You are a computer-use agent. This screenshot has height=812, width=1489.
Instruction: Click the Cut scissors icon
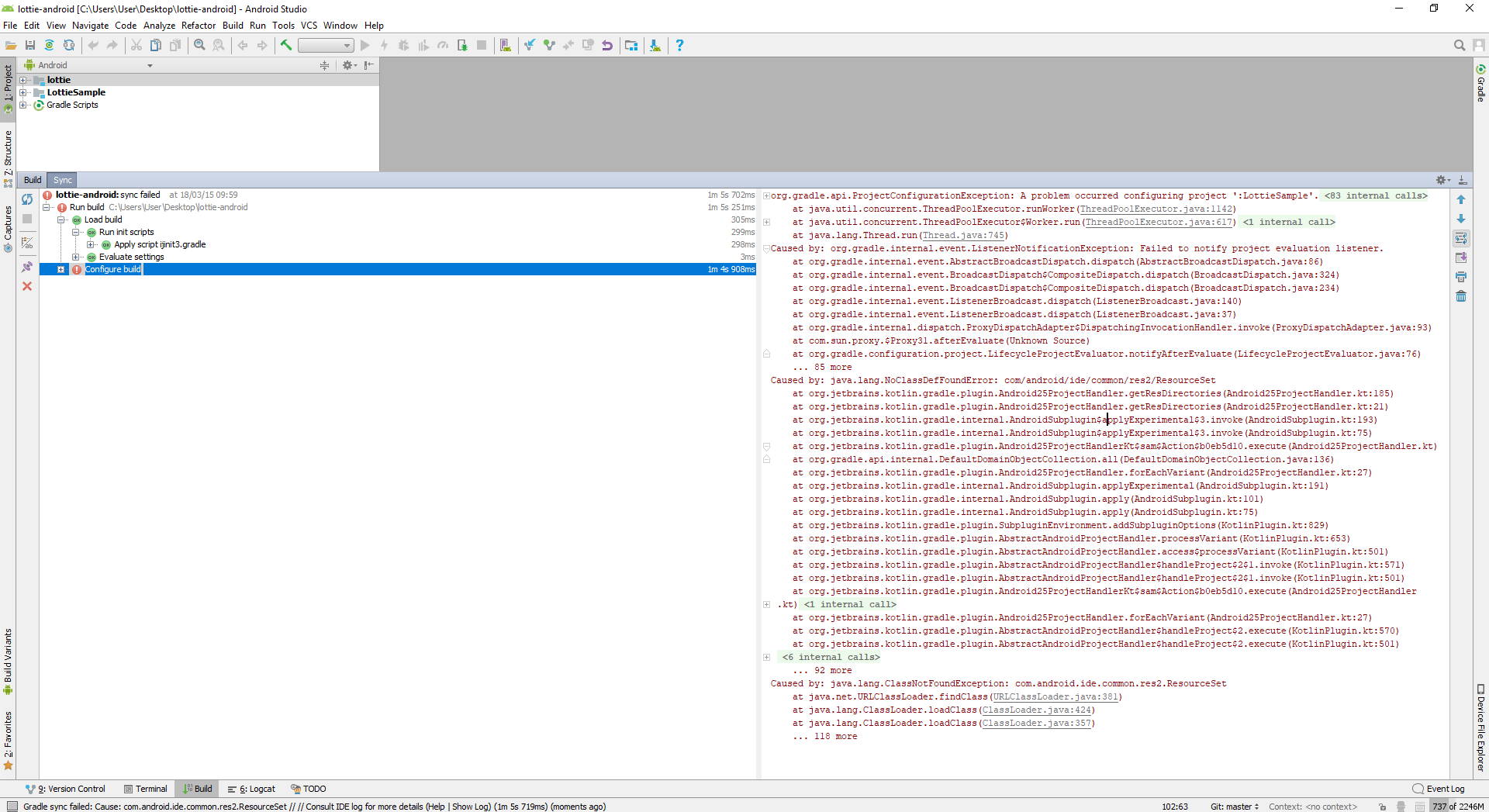136,46
